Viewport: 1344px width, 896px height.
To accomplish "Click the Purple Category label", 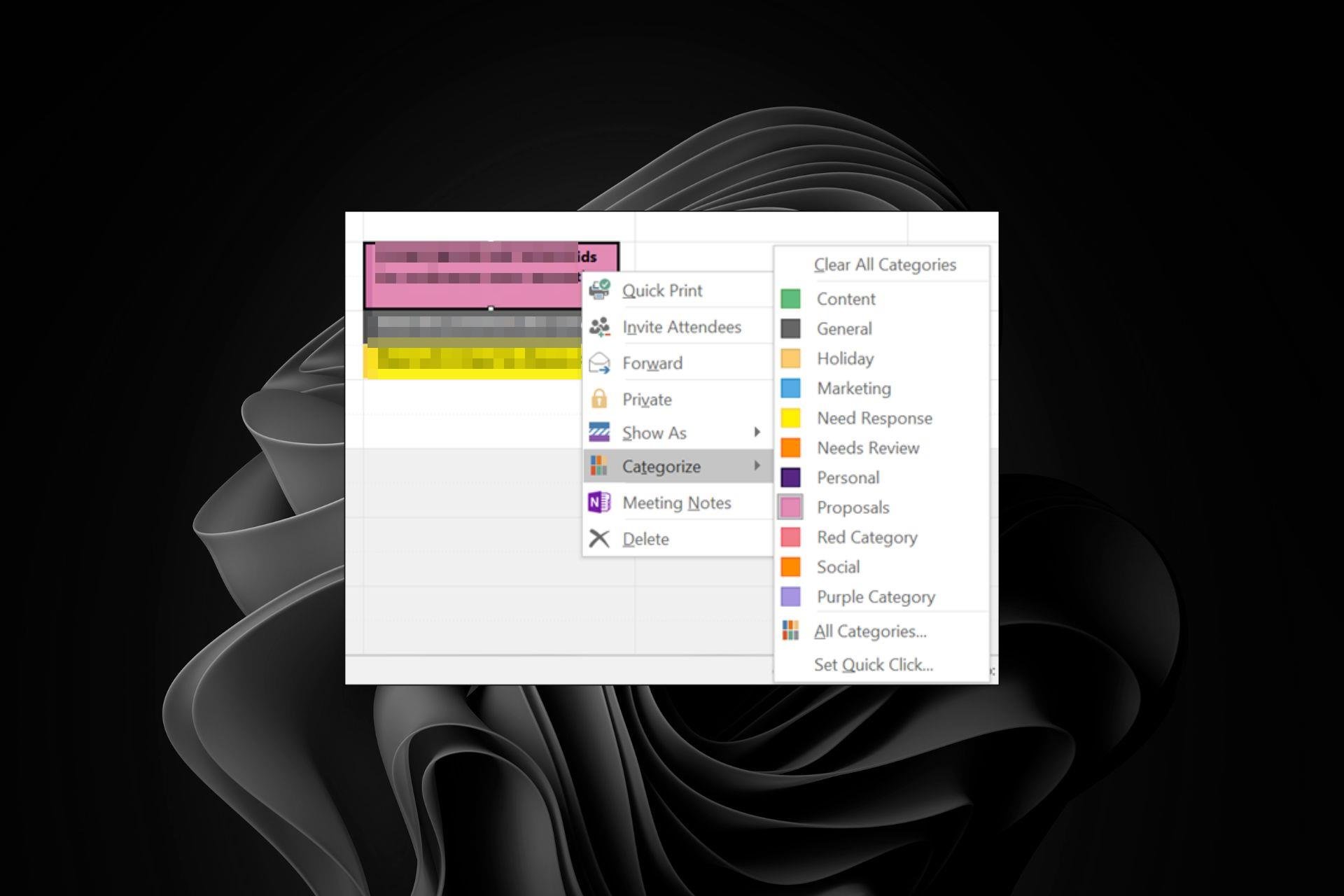I will pos(876,597).
